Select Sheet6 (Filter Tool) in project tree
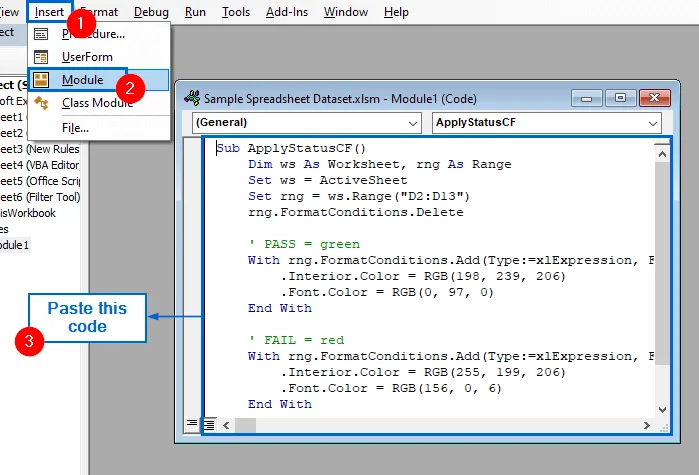Image resolution: width=699 pixels, height=475 pixels. [40, 197]
